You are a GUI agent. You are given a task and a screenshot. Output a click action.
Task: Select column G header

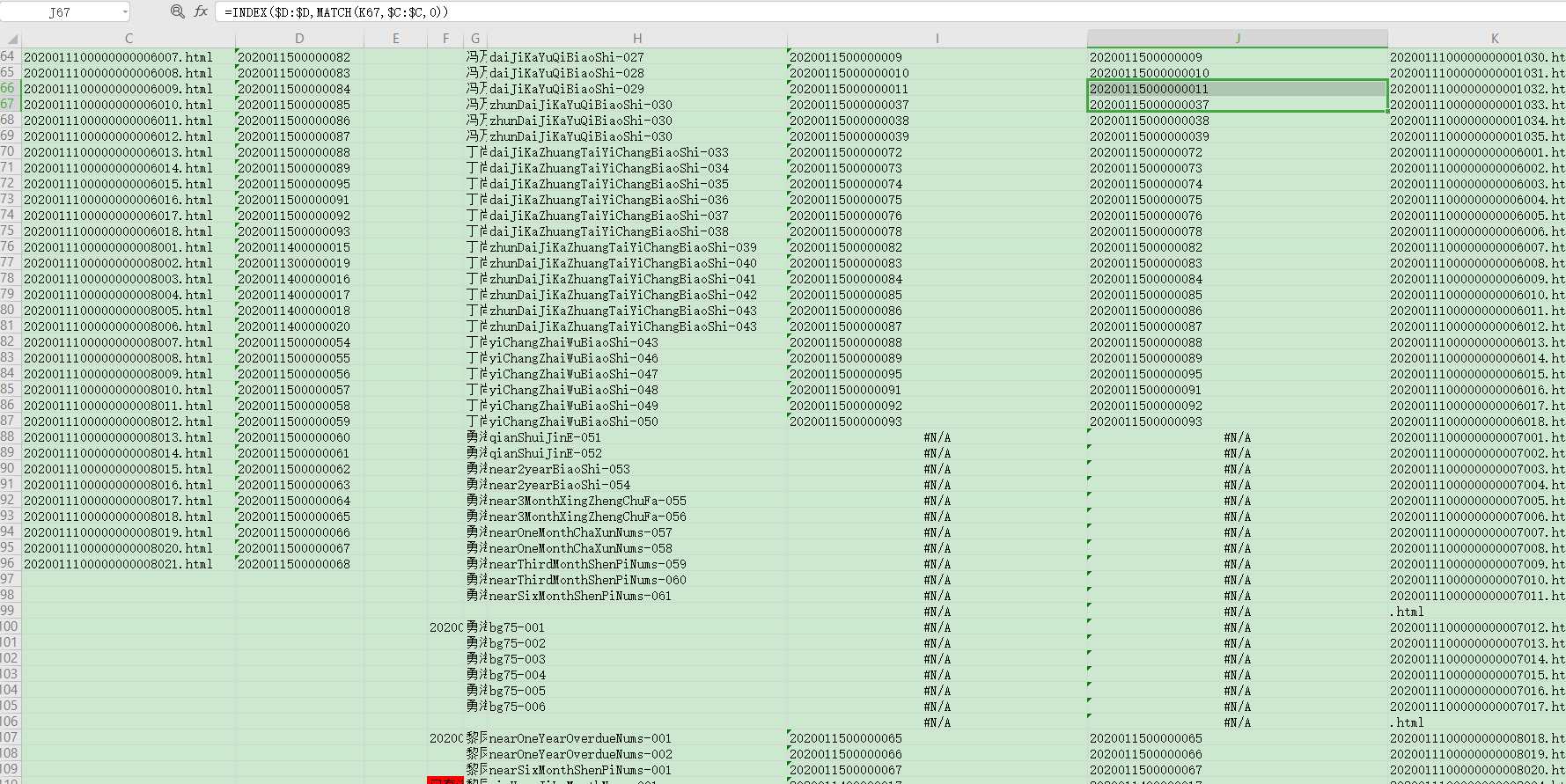click(475, 39)
